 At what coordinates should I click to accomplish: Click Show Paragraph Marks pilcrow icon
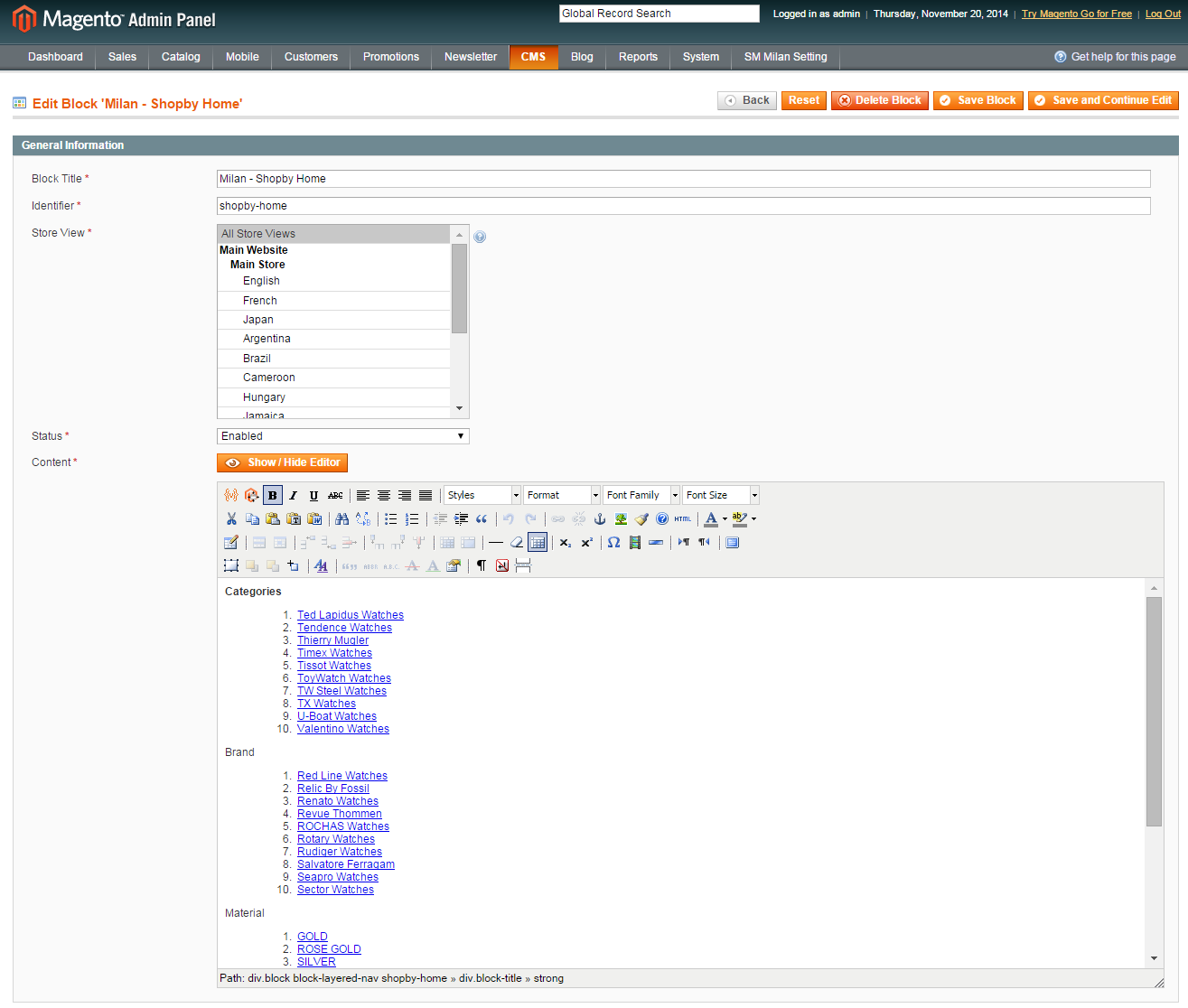click(482, 565)
